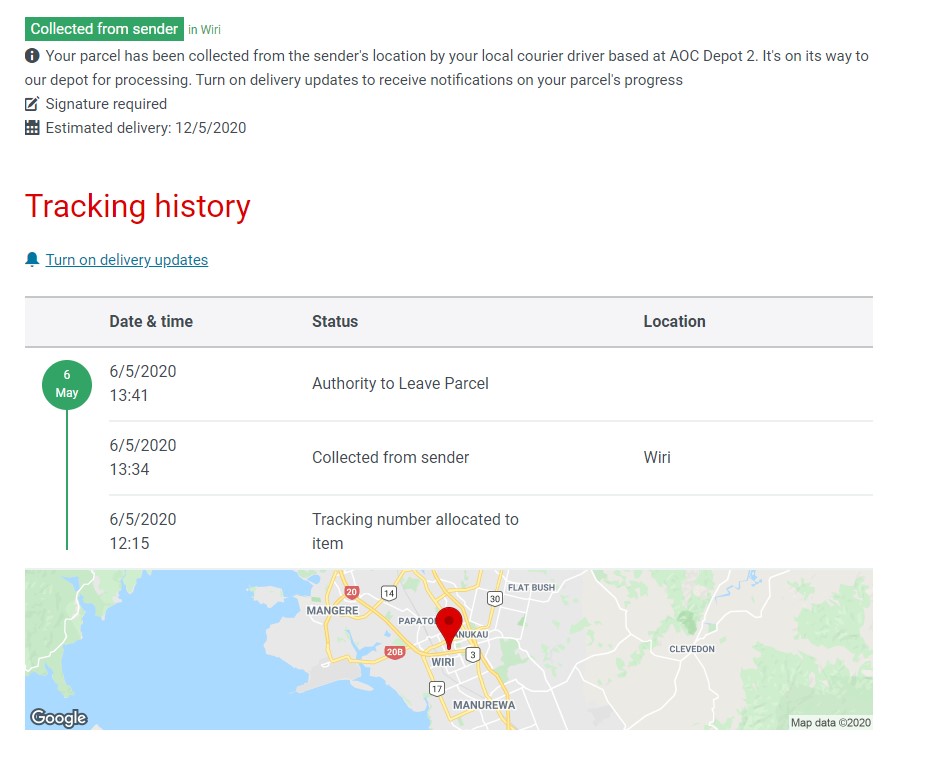Click the info circle icon beside parcel message

click(x=33, y=56)
